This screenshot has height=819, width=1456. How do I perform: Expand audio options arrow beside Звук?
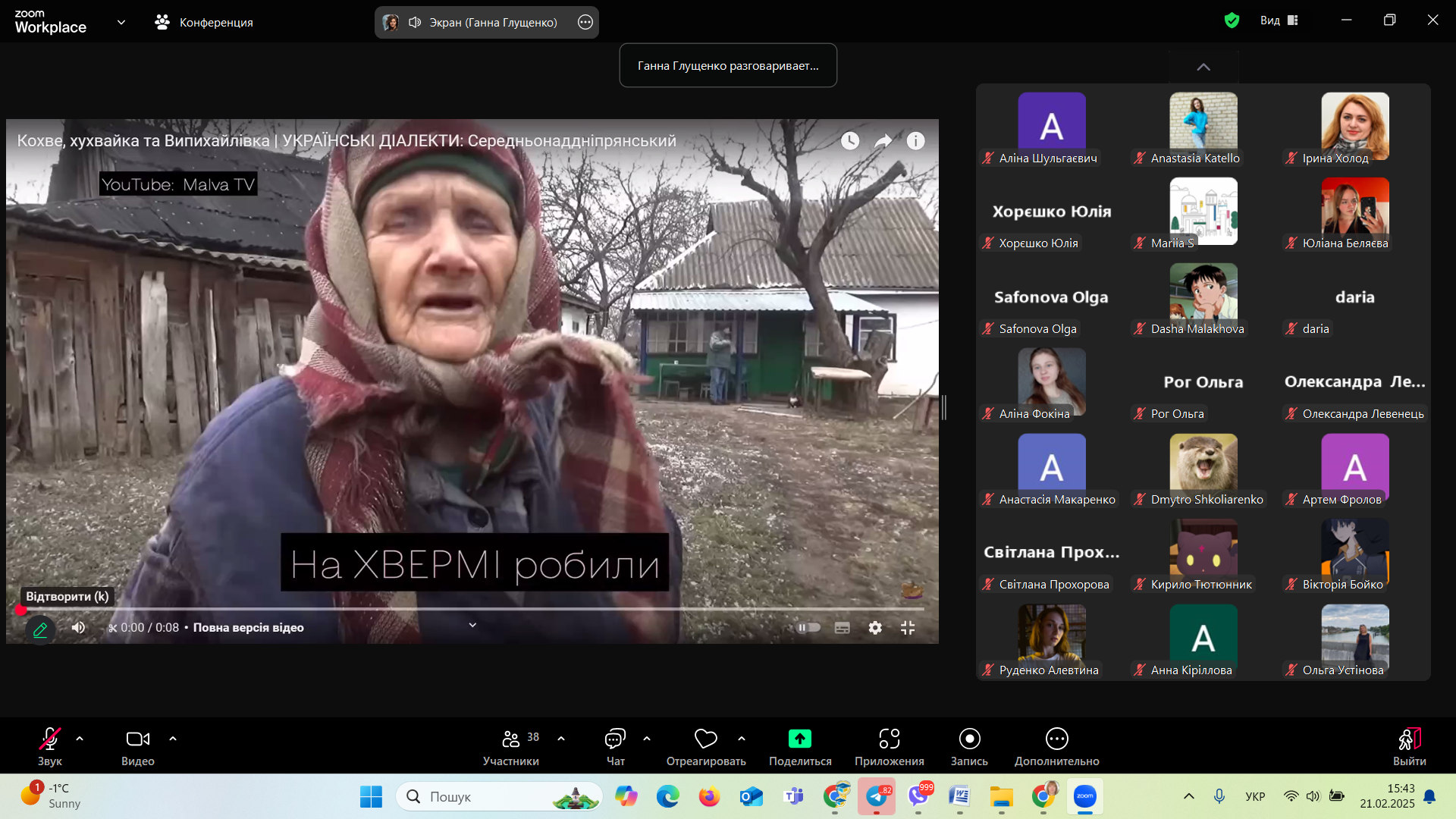coord(80,738)
